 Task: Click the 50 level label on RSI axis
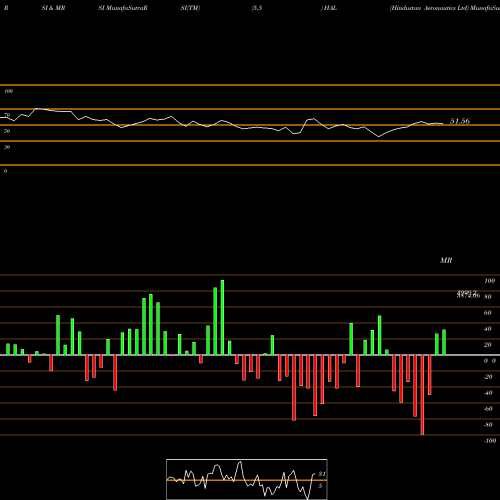click(7, 131)
